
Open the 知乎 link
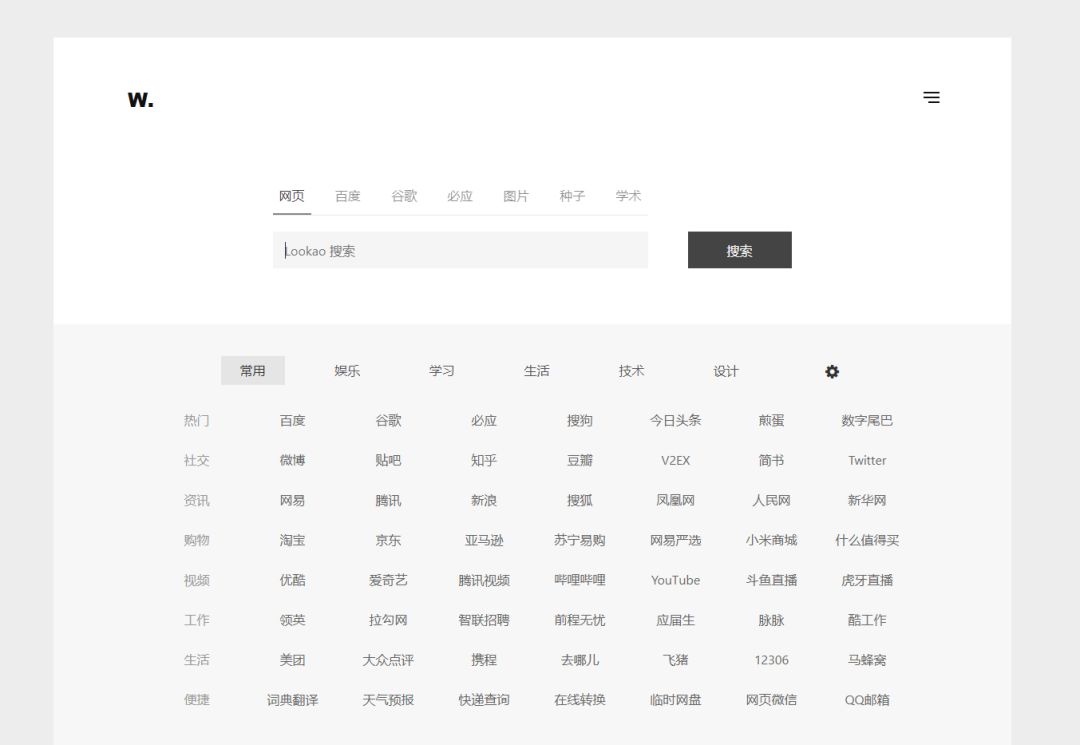tap(484, 460)
